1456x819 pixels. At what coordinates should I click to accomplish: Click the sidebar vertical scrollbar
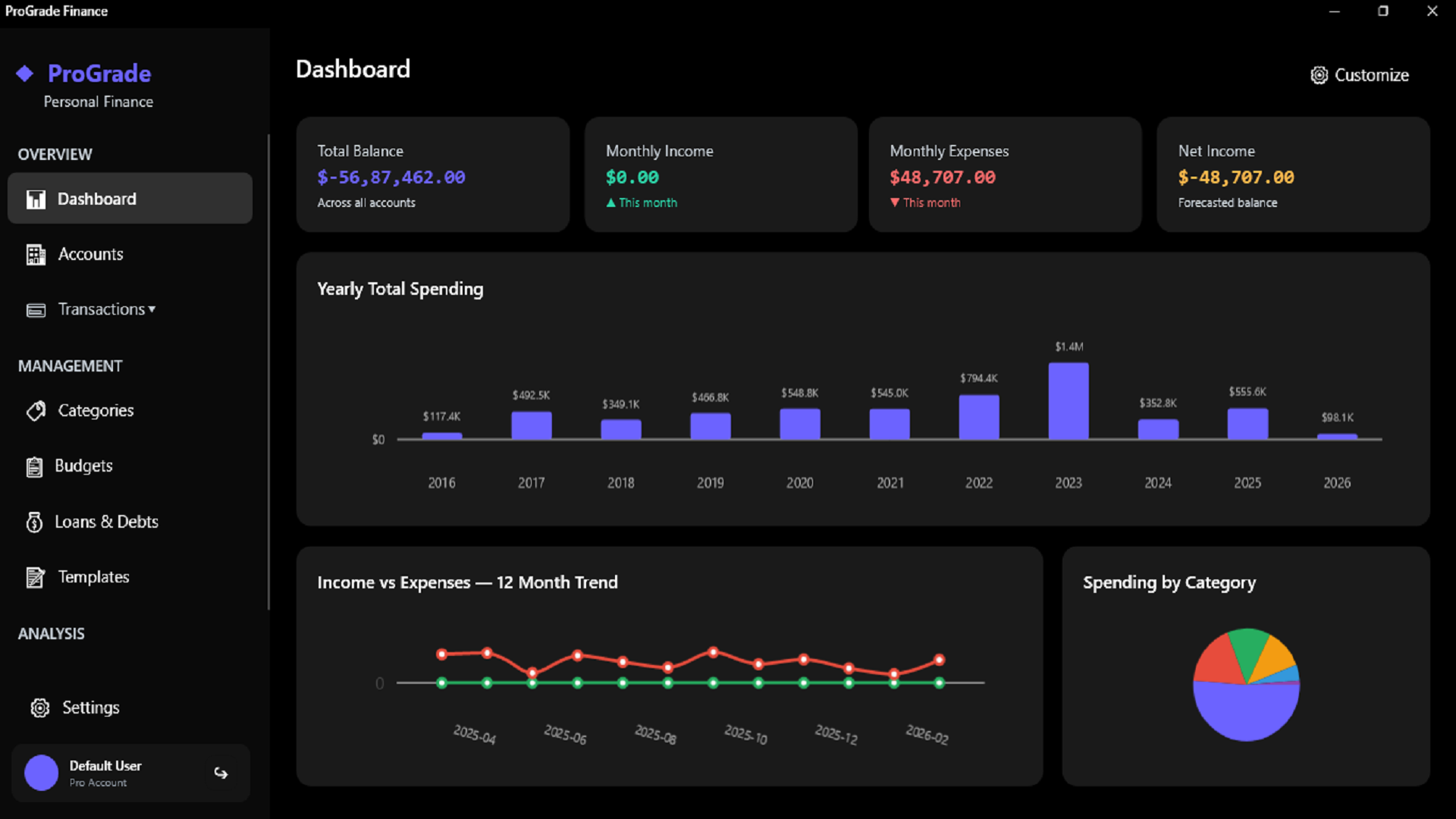pyautogui.click(x=268, y=372)
